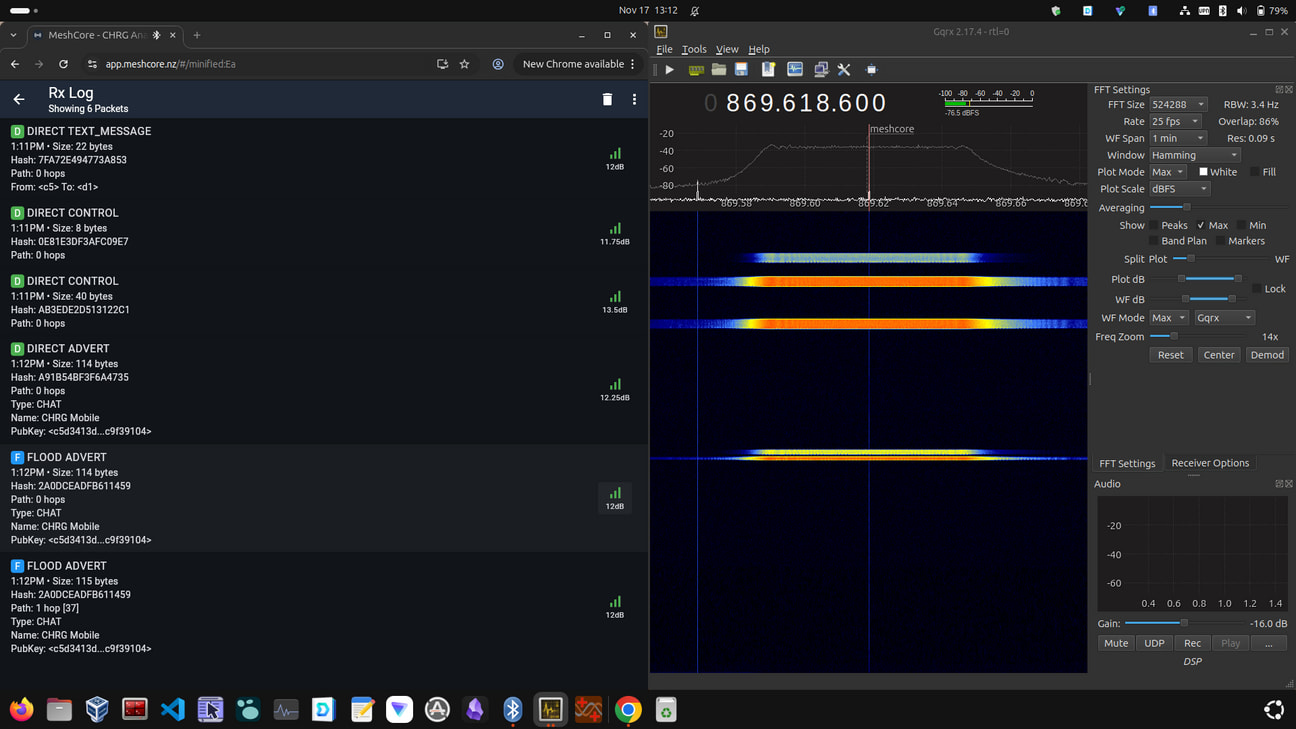Open the I/O devices hardware icon
This screenshot has width=1296, height=729.
[695, 70]
